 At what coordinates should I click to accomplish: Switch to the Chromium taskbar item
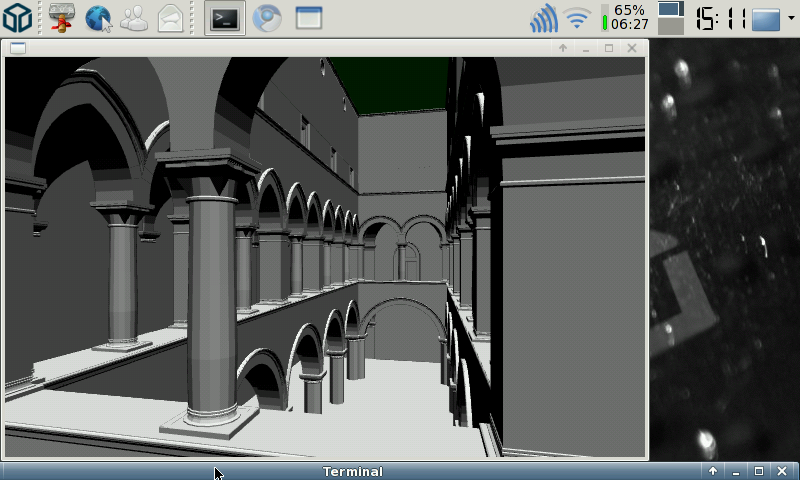266,17
